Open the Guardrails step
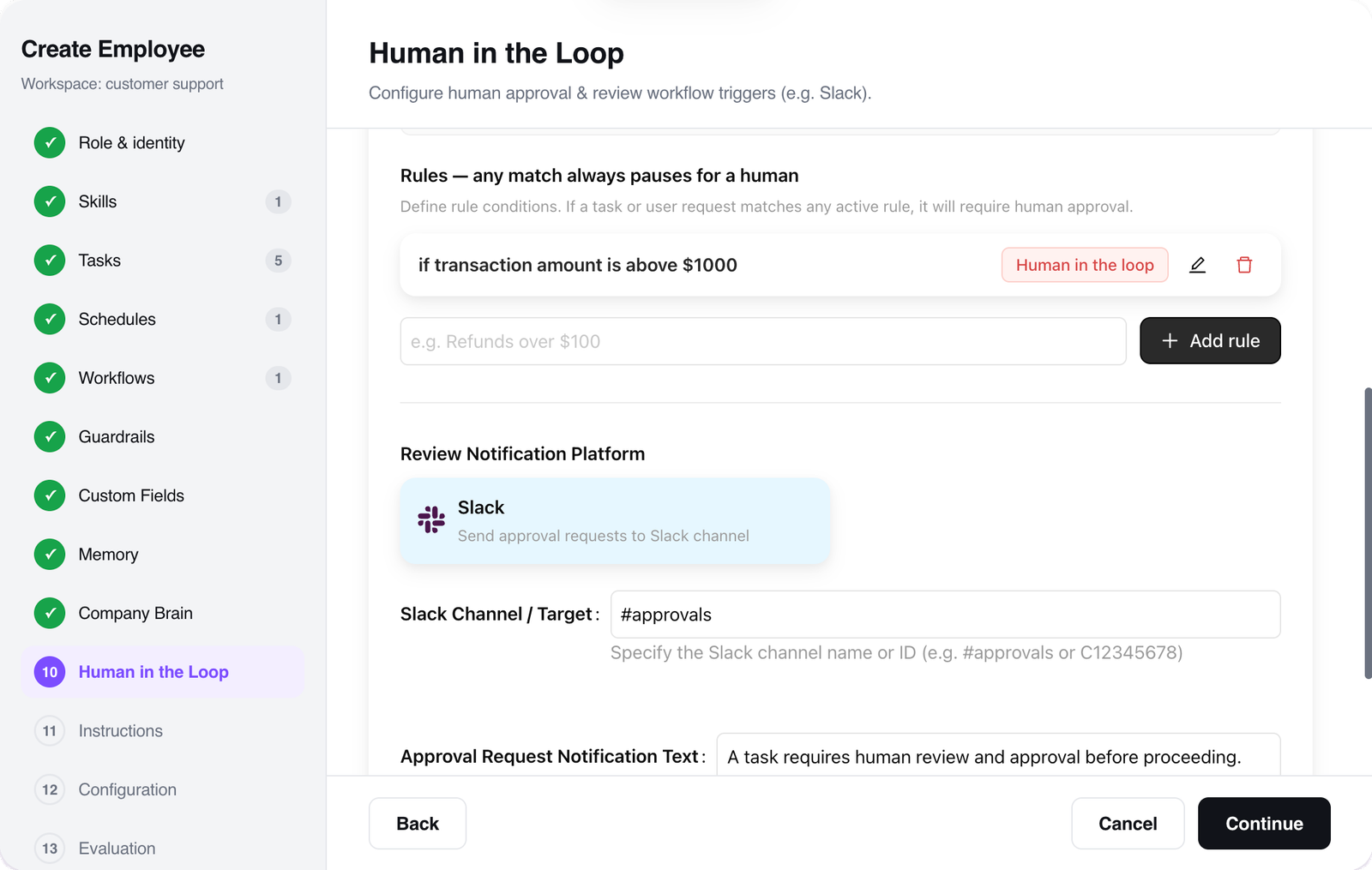 tap(163, 437)
